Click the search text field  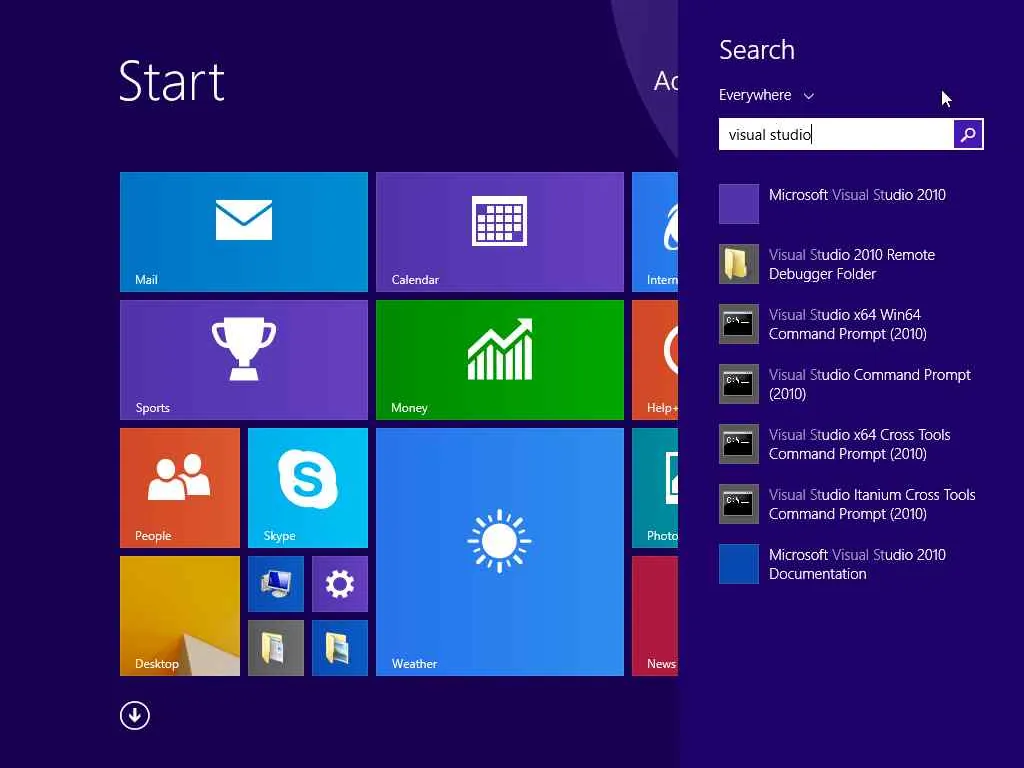click(x=836, y=135)
